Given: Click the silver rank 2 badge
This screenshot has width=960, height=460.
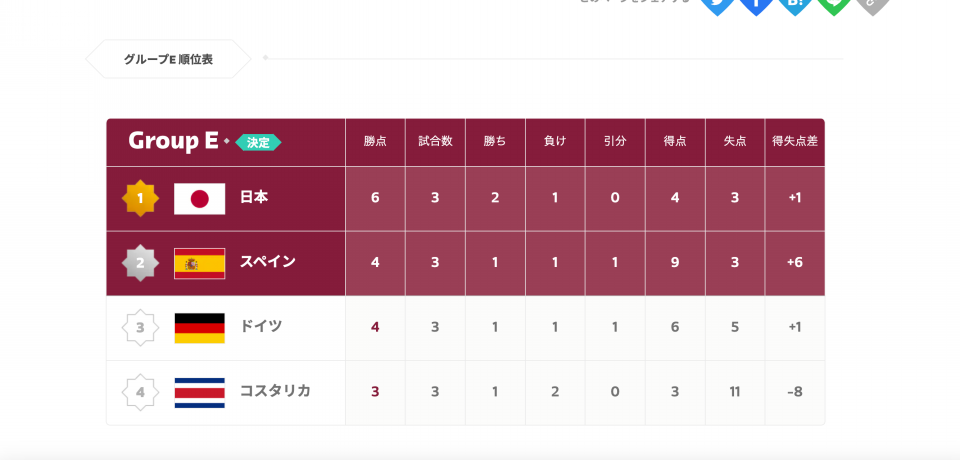Looking at the screenshot, I should (140, 263).
